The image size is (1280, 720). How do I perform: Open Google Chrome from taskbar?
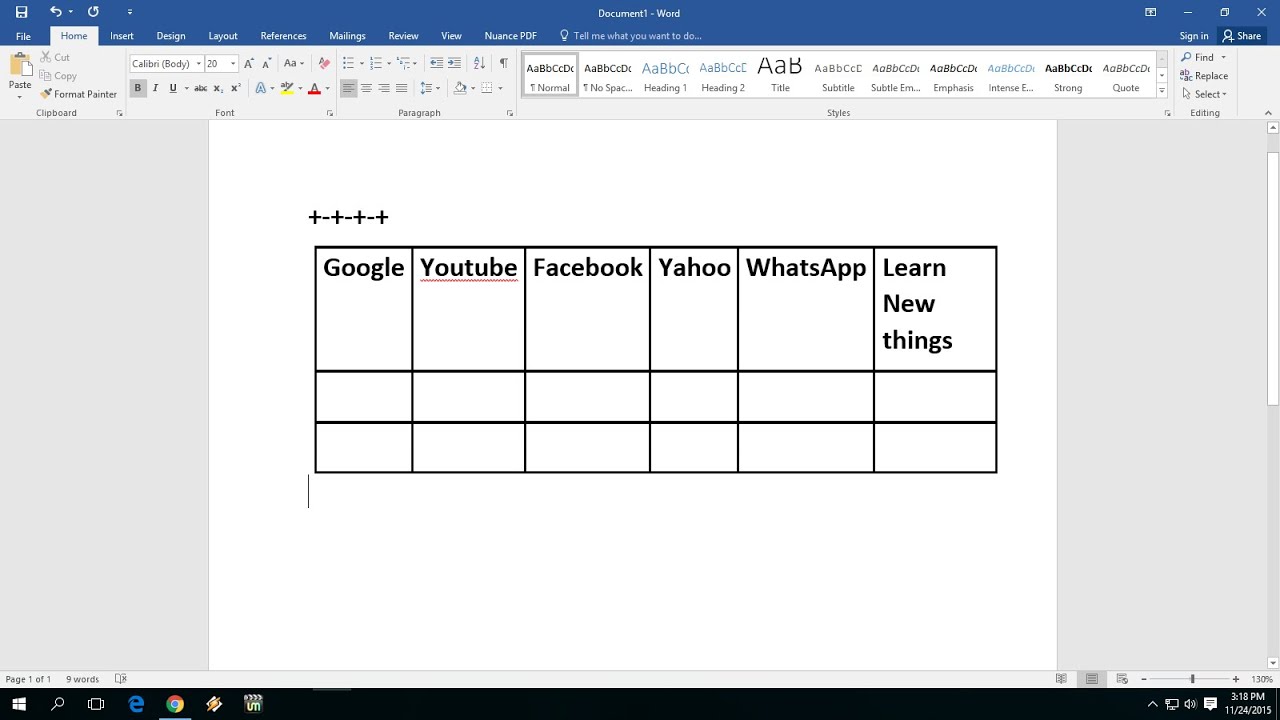pyautogui.click(x=175, y=704)
